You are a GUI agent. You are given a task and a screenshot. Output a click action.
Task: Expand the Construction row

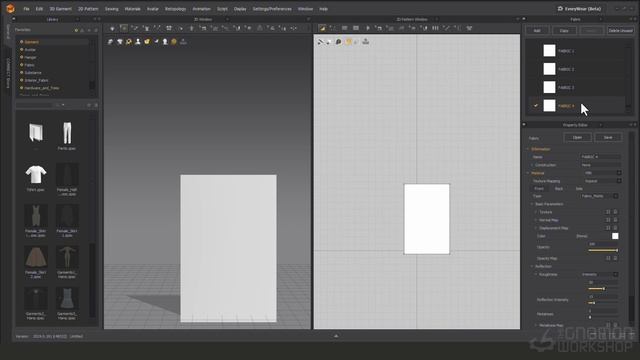(x=533, y=165)
